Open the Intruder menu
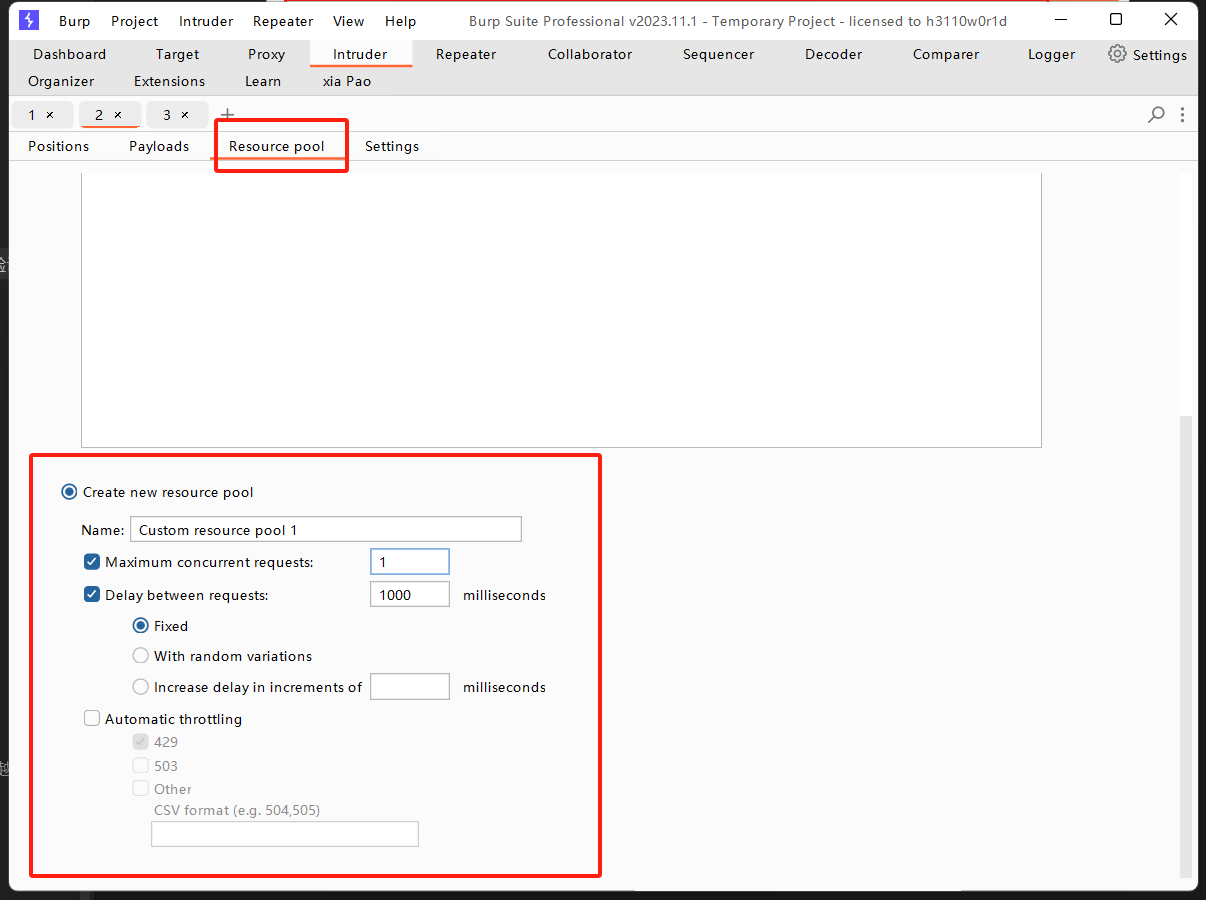This screenshot has height=900, width=1206. pyautogui.click(x=206, y=21)
